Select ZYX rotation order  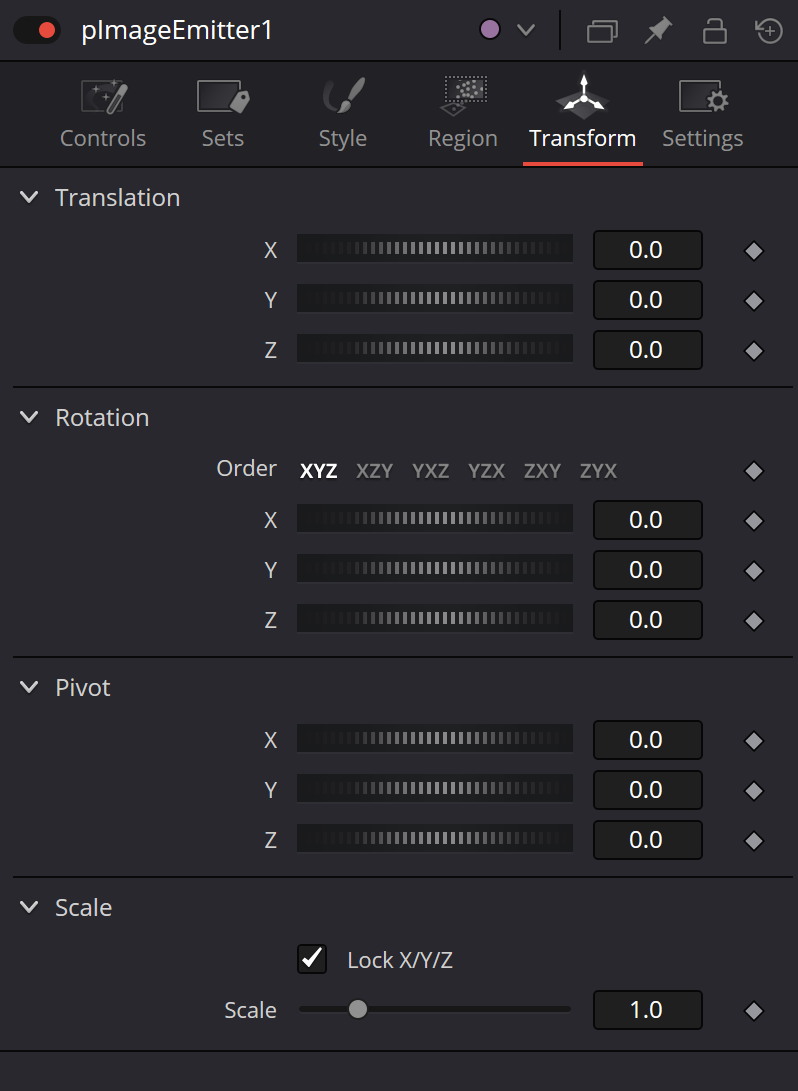(598, 471)
